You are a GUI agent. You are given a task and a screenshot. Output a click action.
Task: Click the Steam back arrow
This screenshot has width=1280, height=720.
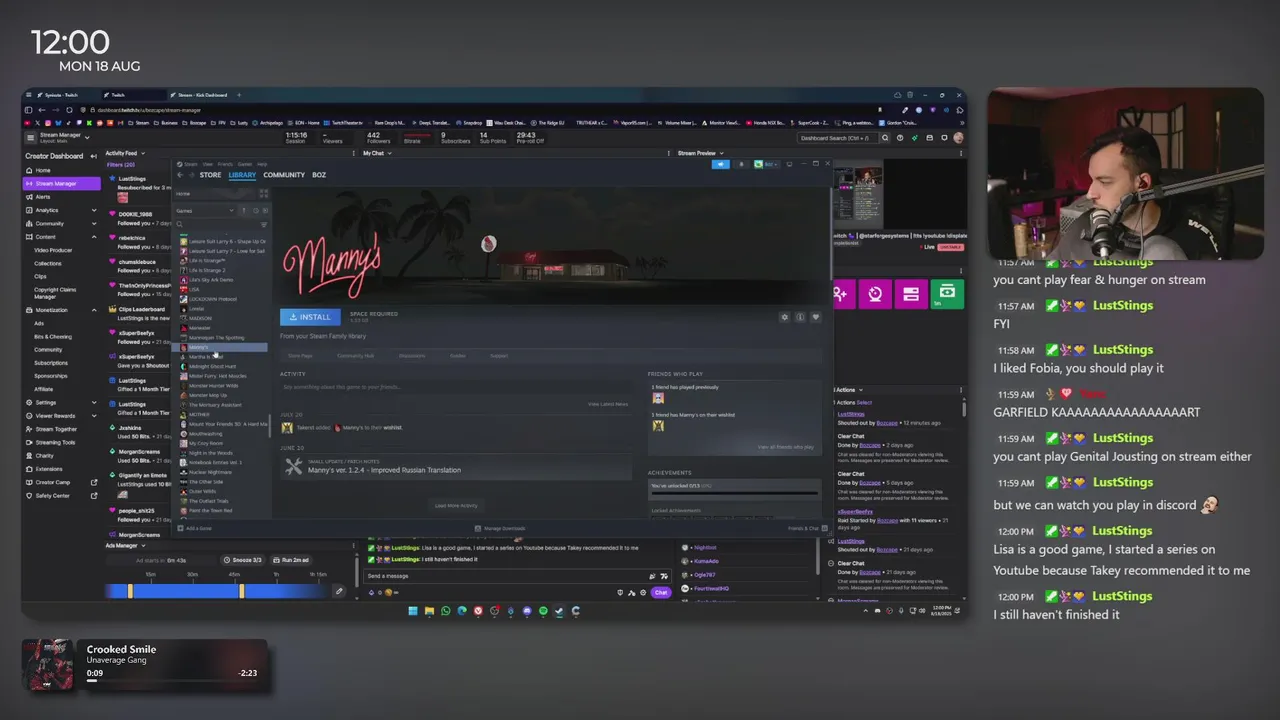pos(180,175)
